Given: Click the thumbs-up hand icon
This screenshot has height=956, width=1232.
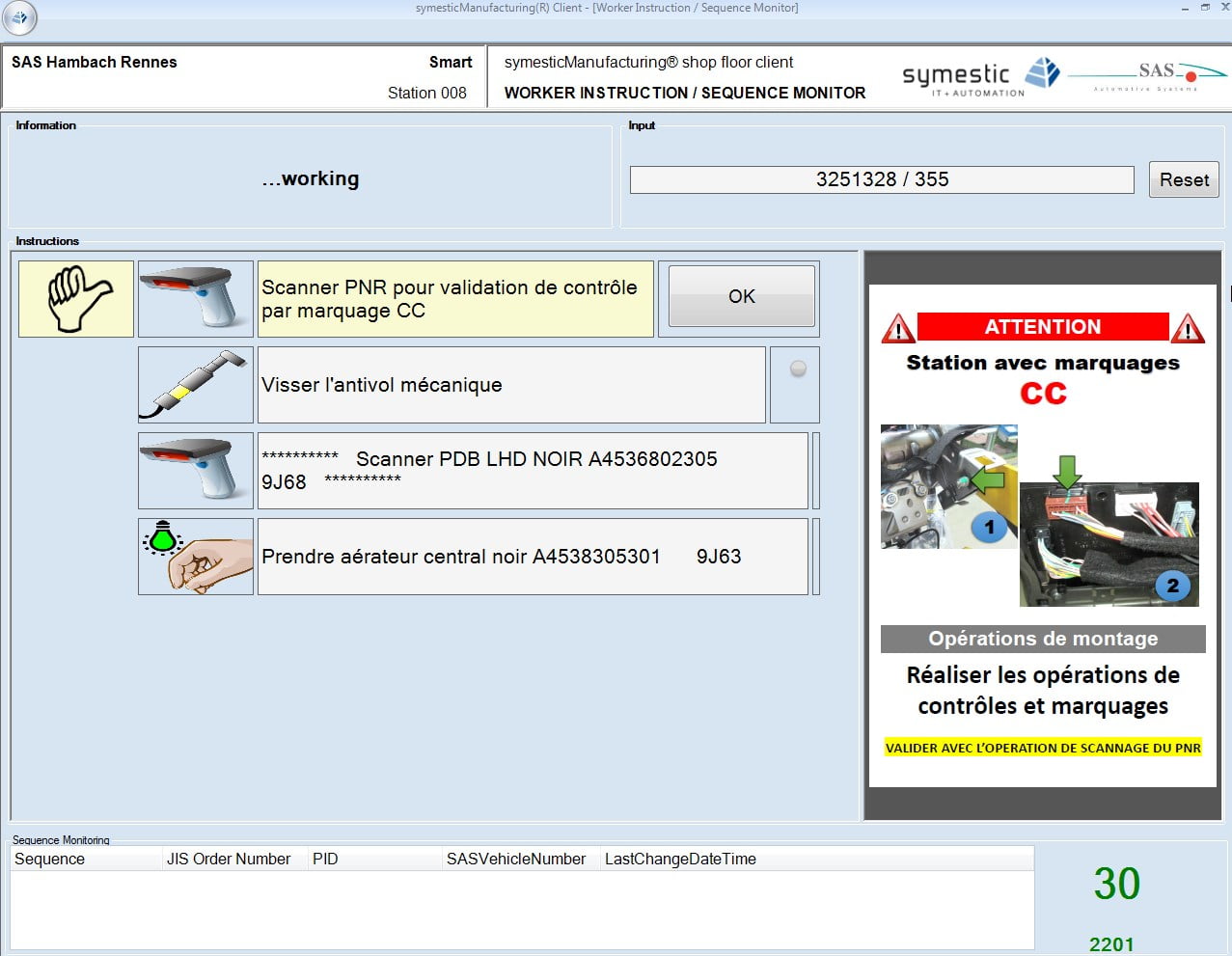Looking at the screenshot, I should click(x=76, y=299).
